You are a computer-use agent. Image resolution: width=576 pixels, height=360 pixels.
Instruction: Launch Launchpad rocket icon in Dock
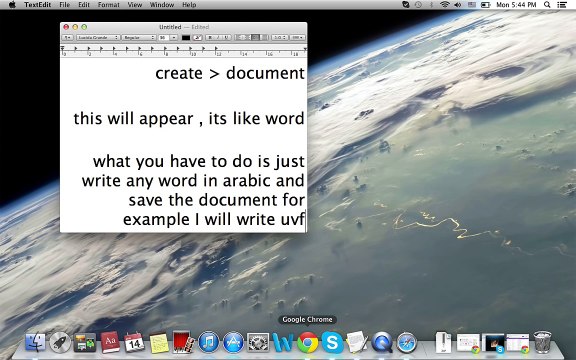point(60,342)
